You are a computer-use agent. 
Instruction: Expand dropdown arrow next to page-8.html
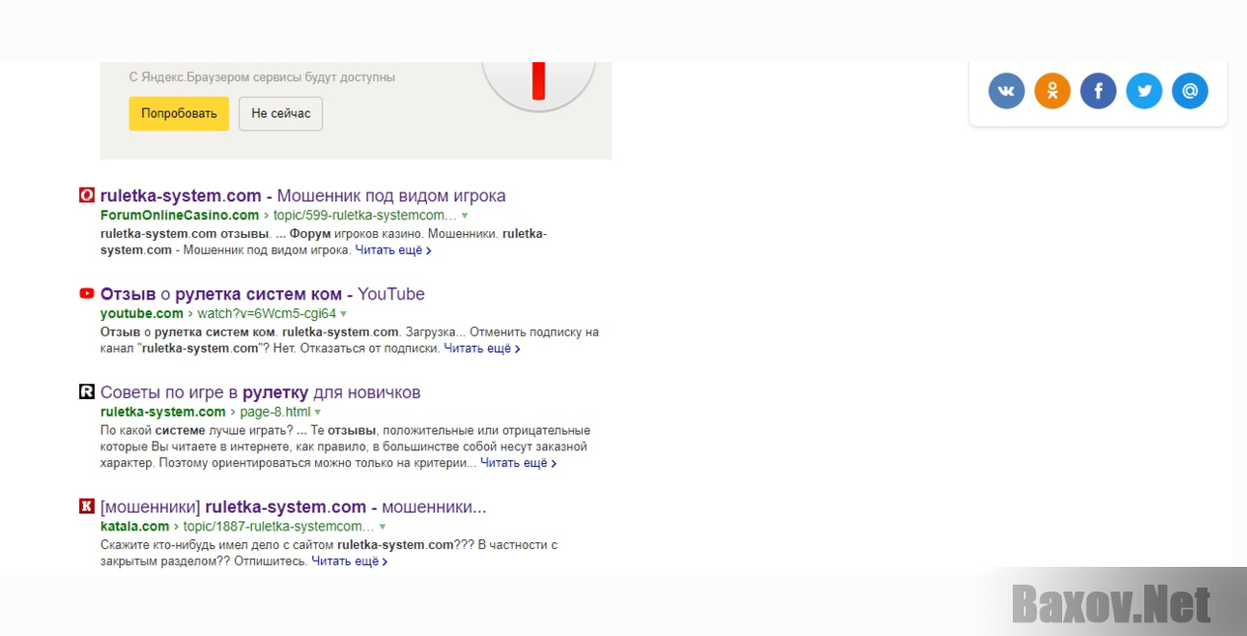[x=318, y=412]
